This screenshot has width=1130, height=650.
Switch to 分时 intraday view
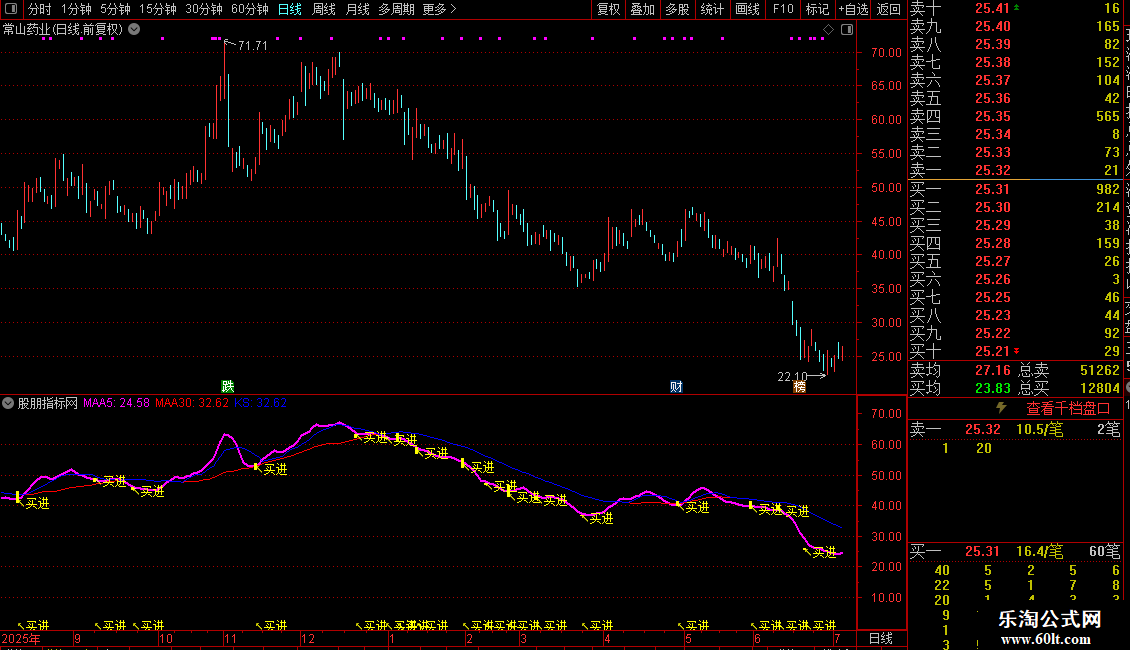[x=40, y=9]
